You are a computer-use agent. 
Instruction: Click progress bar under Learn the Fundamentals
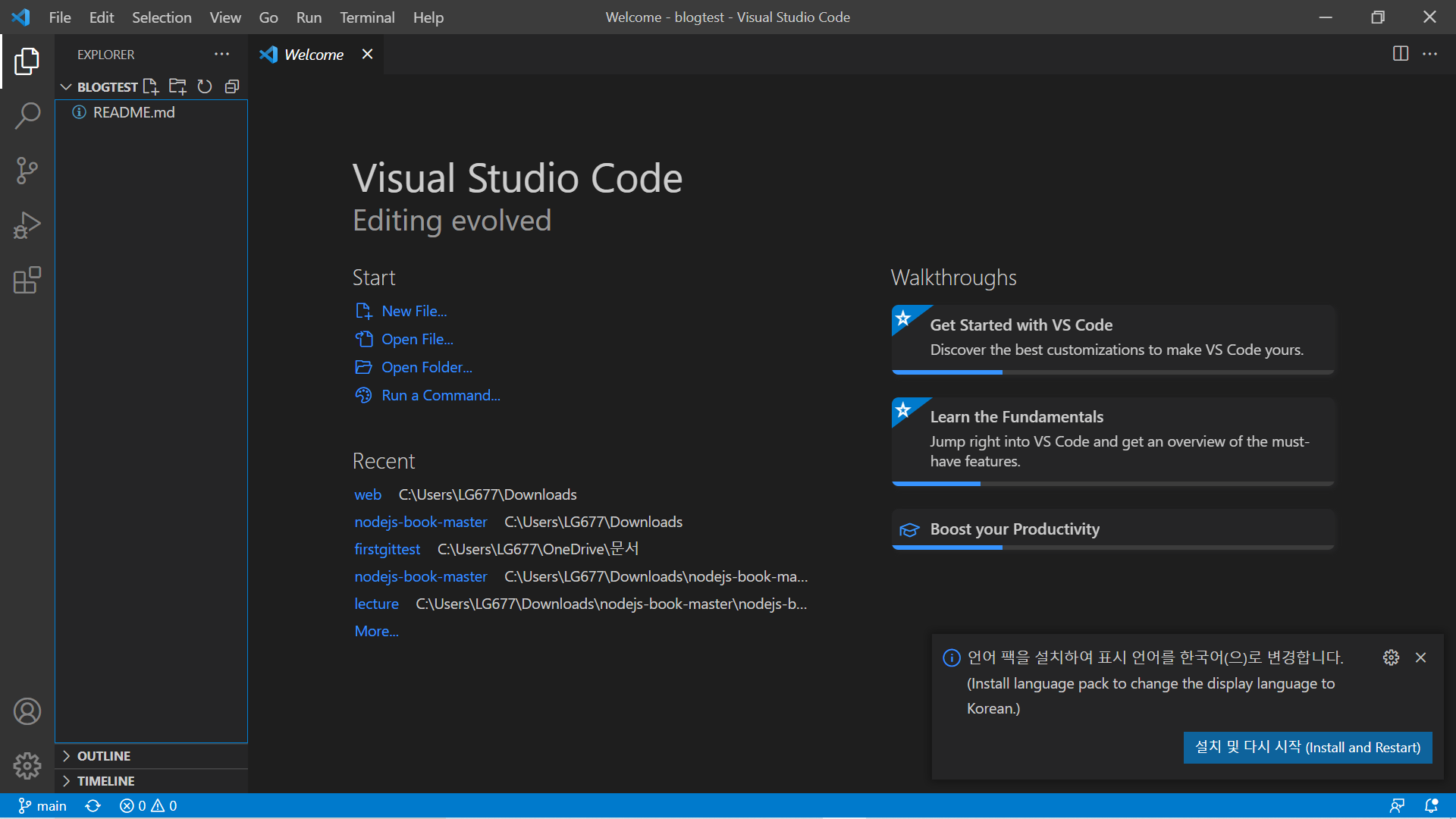pyautogui.click(x=1112, y=483)
